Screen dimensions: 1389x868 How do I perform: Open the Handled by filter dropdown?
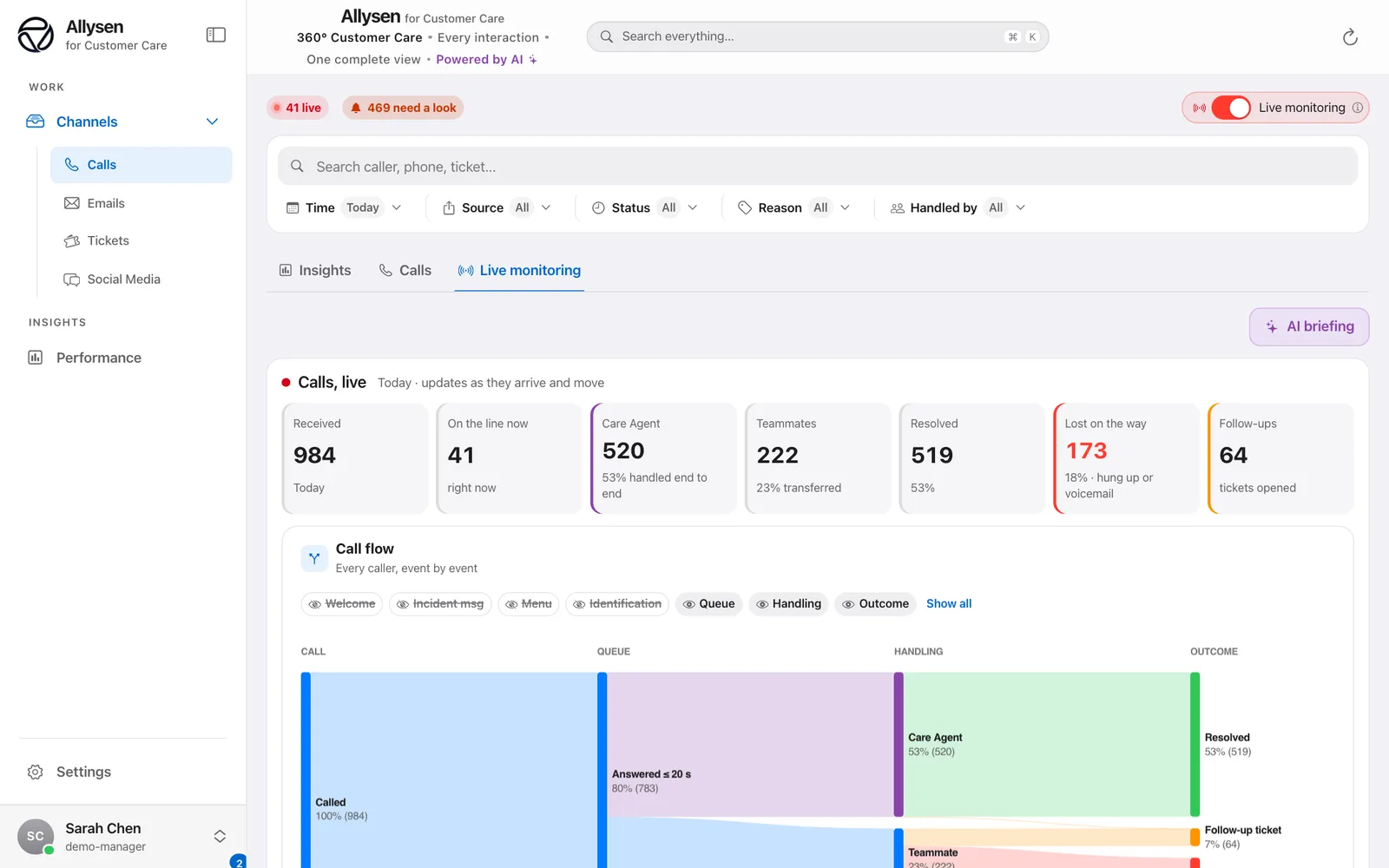958,207
